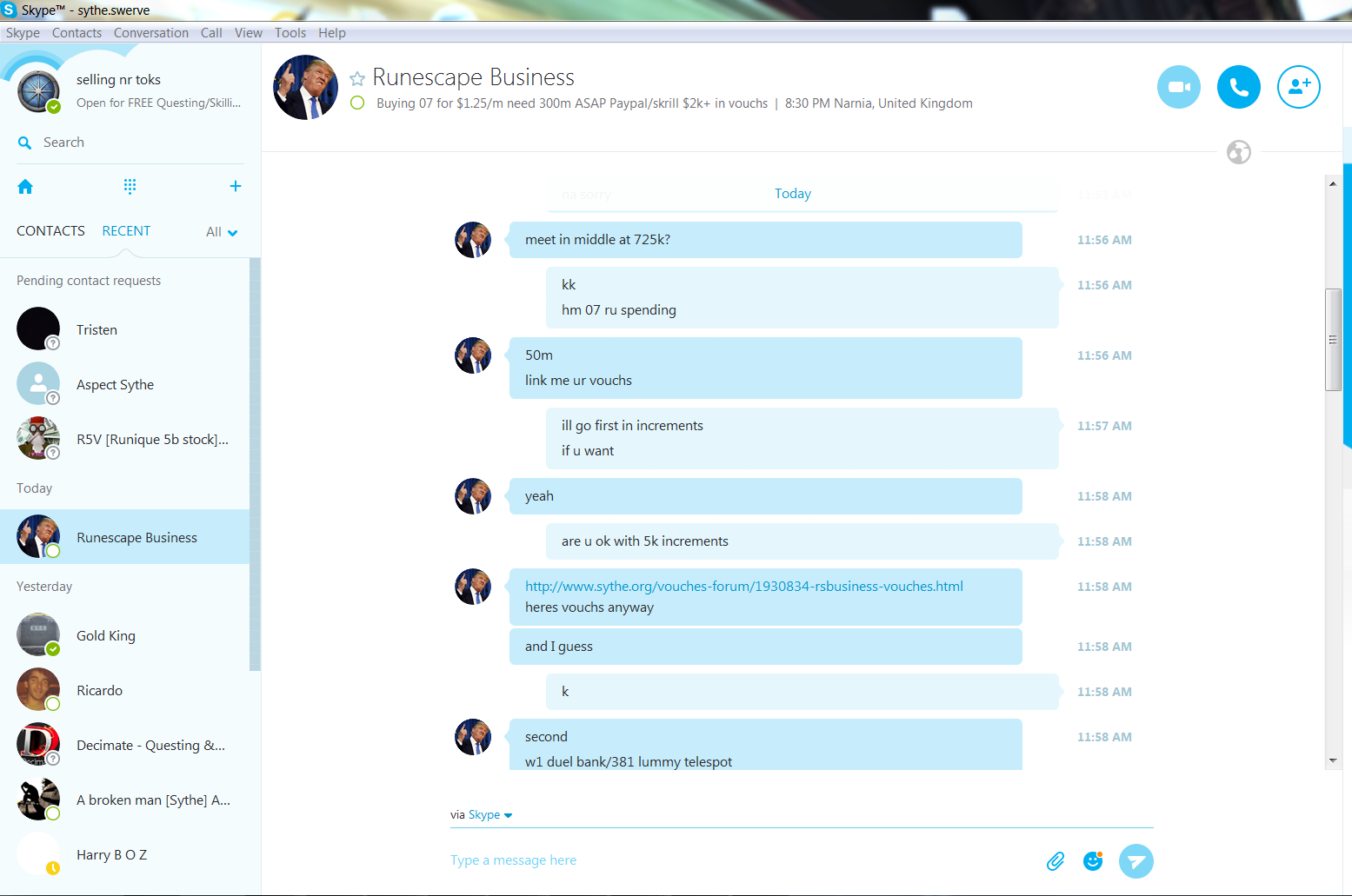The width and height of the screenshot is (1352, 896).
Task: Click the chat scrollbar down arrow
Action: point(1333,760)
